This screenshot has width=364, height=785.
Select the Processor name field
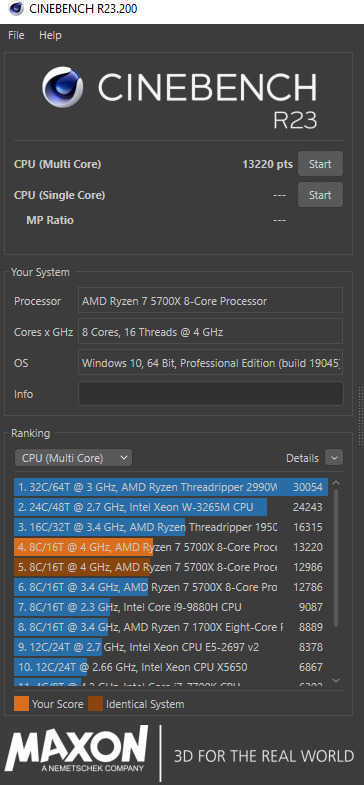tap(210, 300)
